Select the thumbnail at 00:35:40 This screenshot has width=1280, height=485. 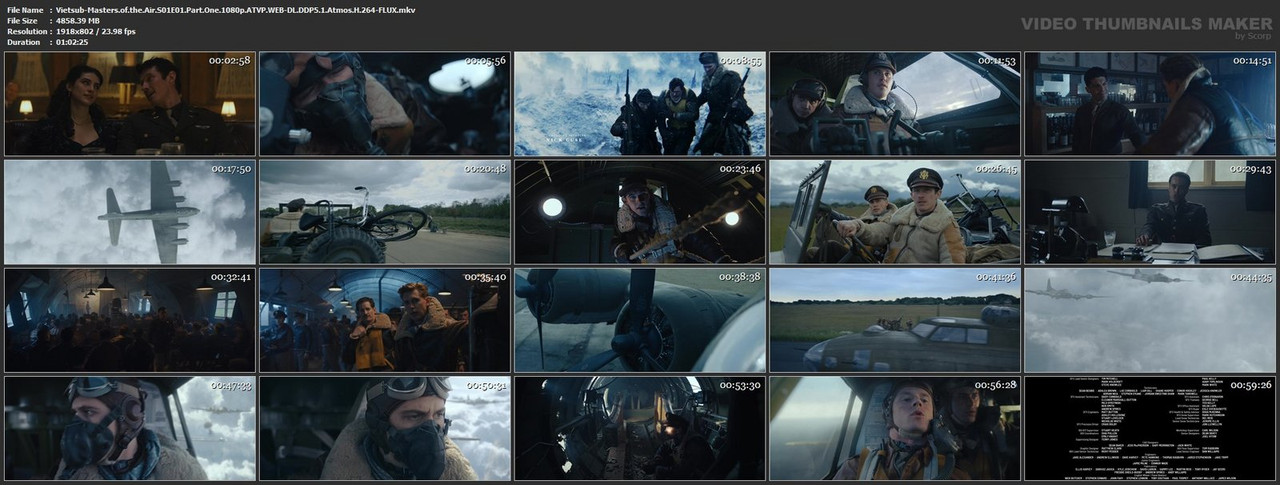point(385,320)
